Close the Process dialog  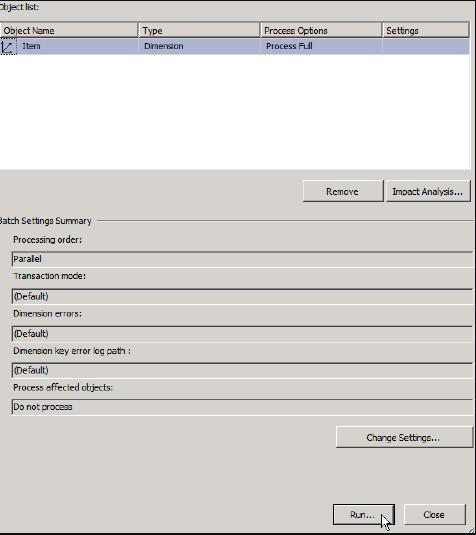click(434, 515)
